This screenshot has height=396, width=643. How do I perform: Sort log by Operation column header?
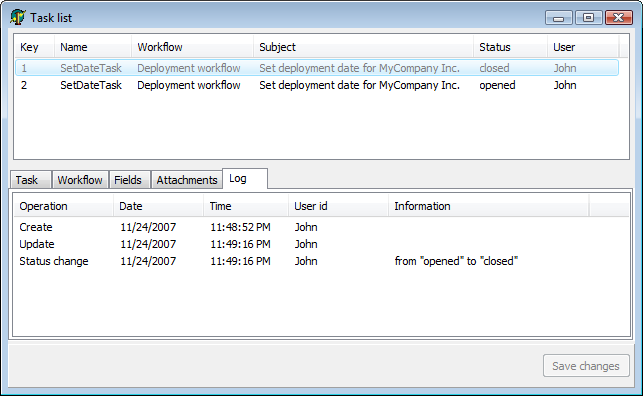64,206
